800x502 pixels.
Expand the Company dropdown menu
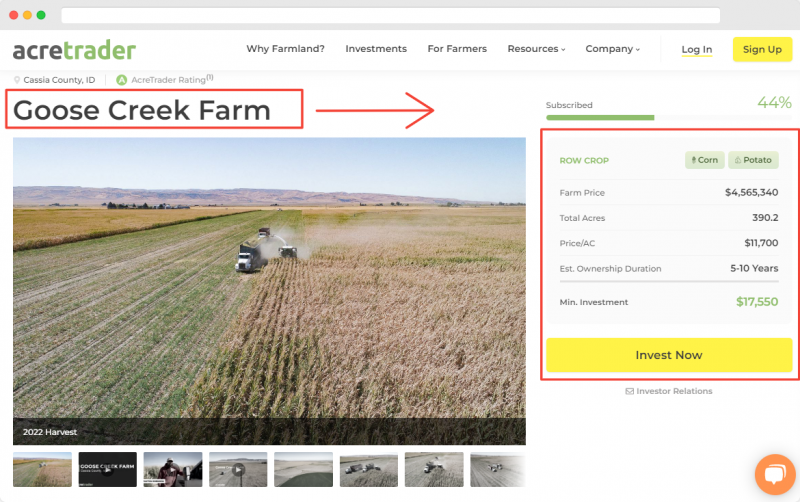point(612,49)
